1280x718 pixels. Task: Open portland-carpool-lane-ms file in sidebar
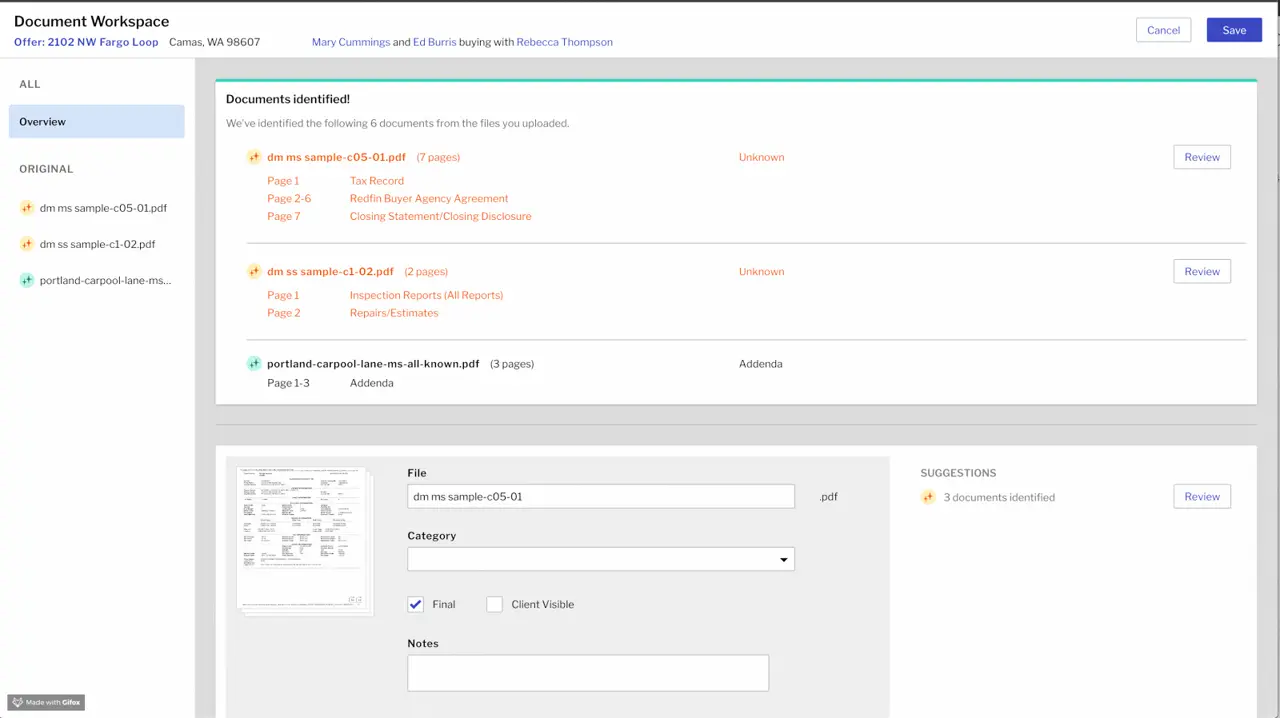(x=106, y=281)
